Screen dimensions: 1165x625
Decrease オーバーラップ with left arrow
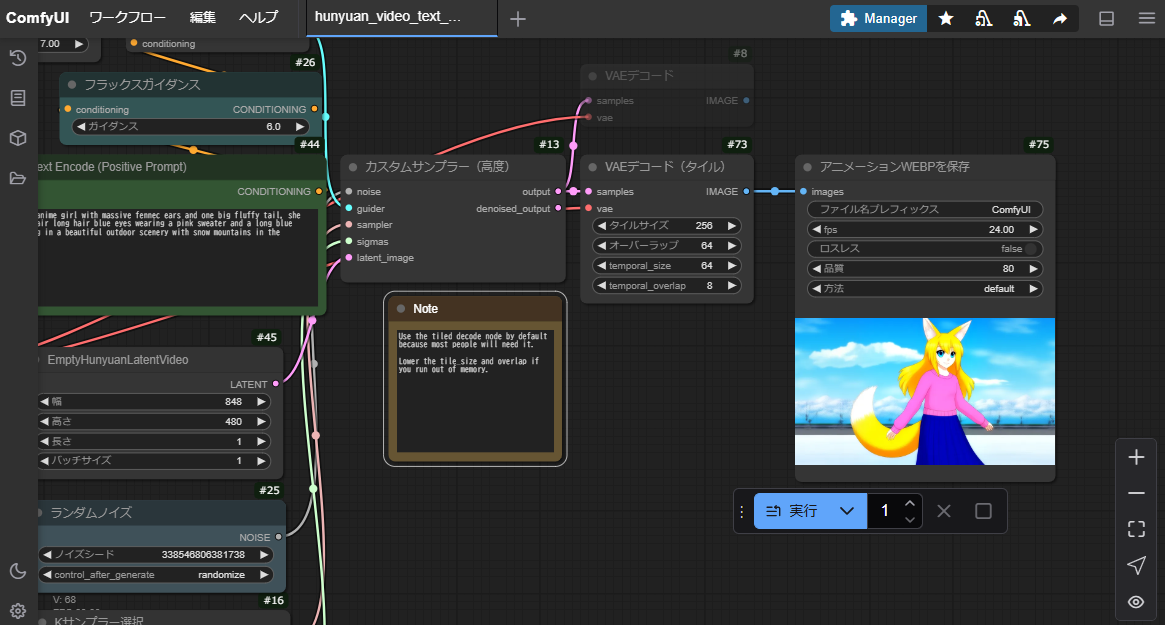[602, 245]
